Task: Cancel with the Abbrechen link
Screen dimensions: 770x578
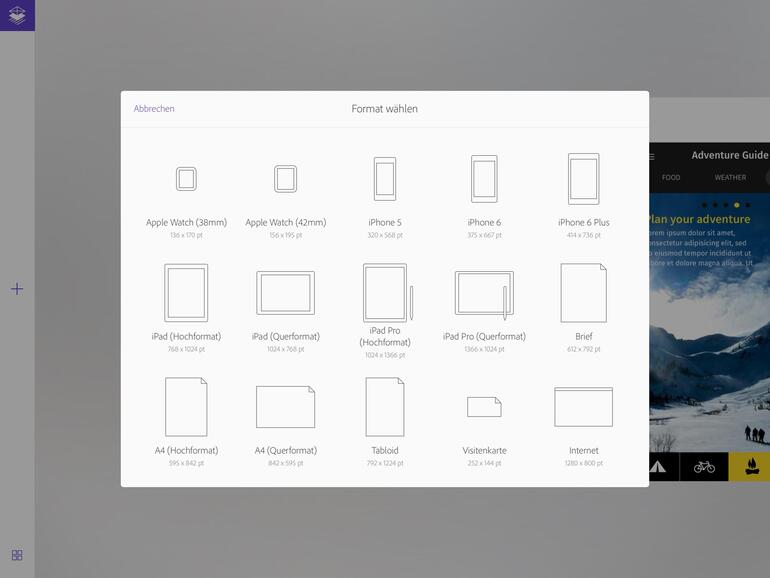Action: 154,109
